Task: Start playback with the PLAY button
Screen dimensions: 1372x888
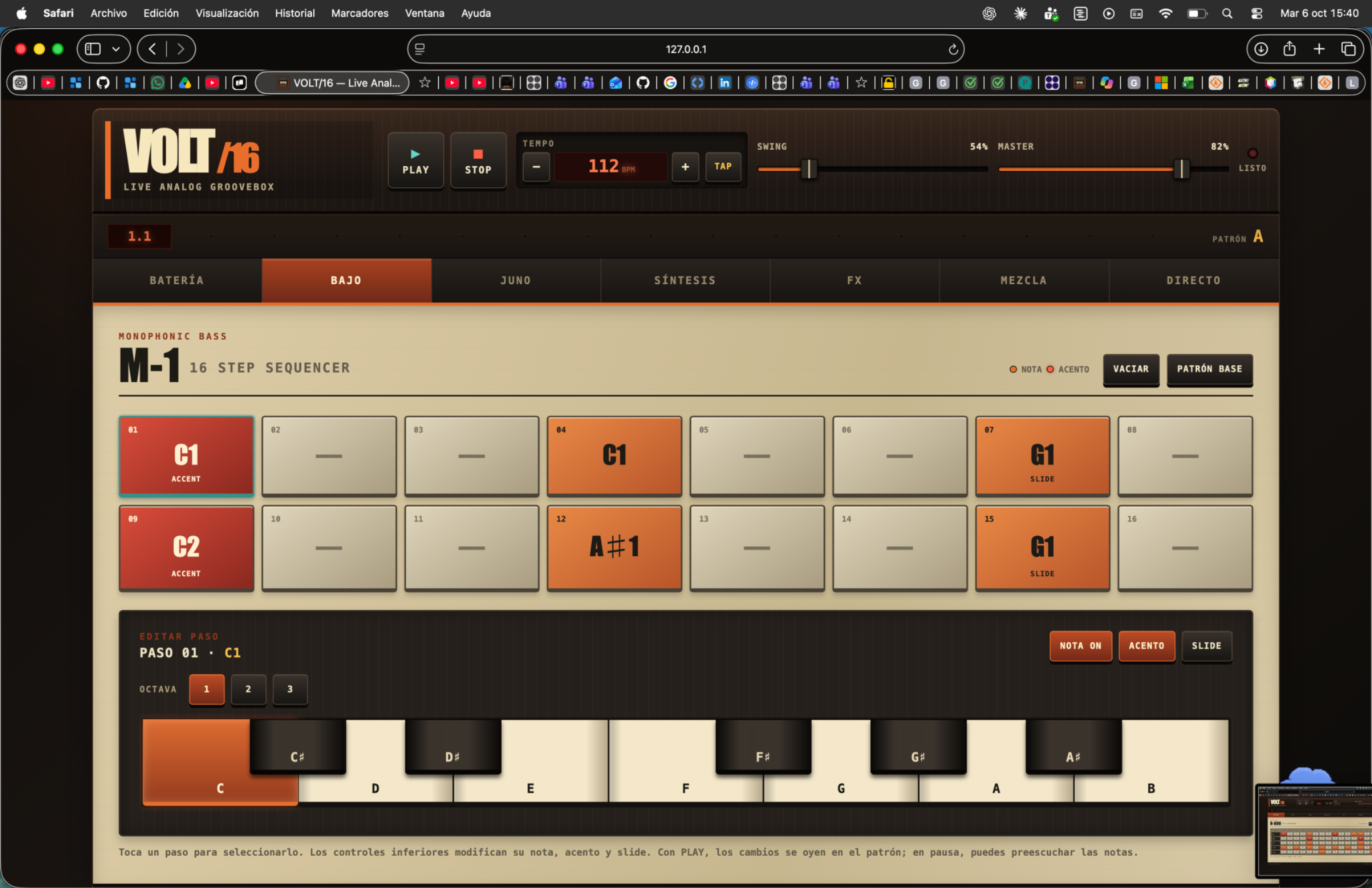Action: tap(415, 161)
